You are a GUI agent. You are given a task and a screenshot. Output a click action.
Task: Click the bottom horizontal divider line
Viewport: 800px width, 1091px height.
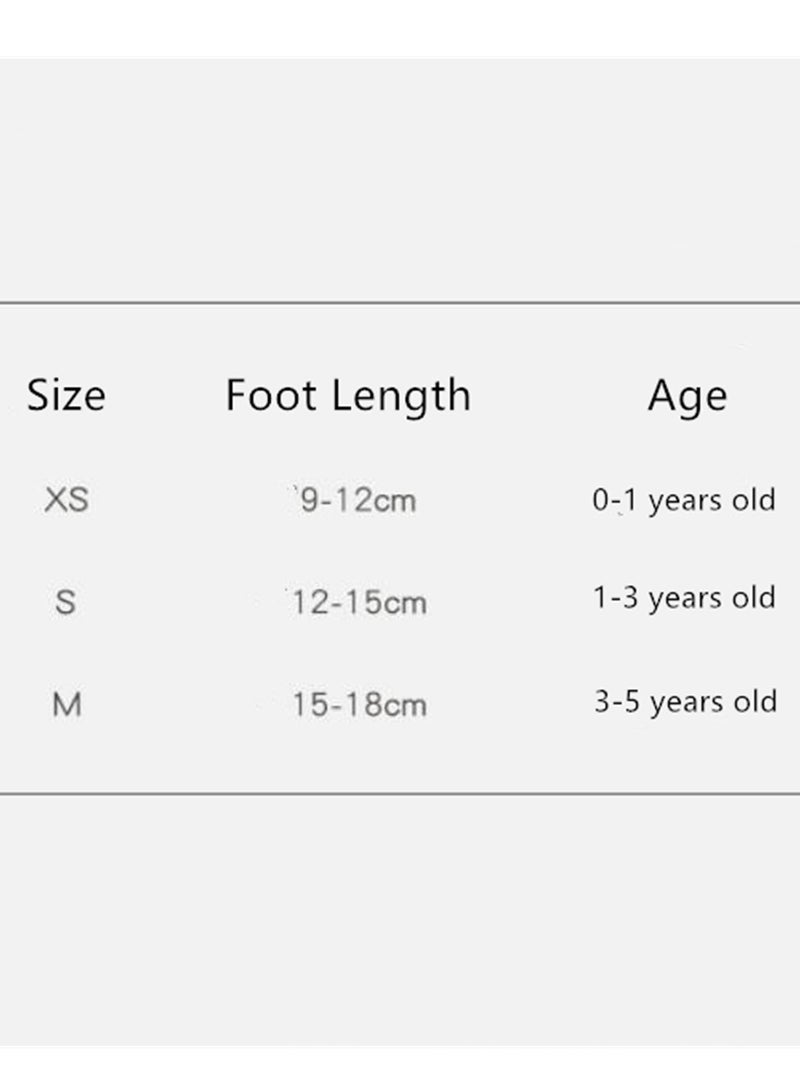(400, 793)
